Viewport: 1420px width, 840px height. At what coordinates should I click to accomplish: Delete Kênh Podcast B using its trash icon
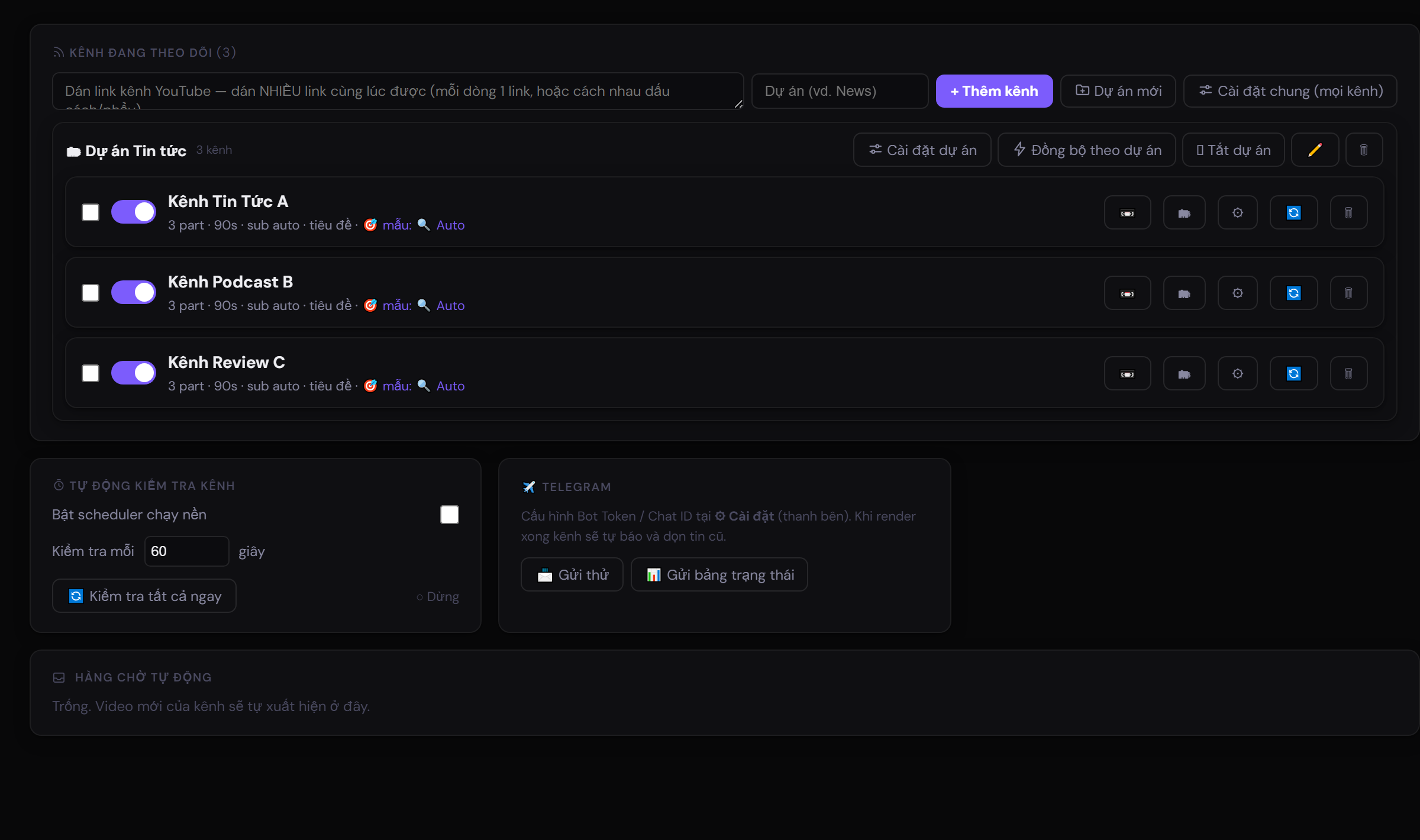pyautogui.click(x=1348, y=293)
